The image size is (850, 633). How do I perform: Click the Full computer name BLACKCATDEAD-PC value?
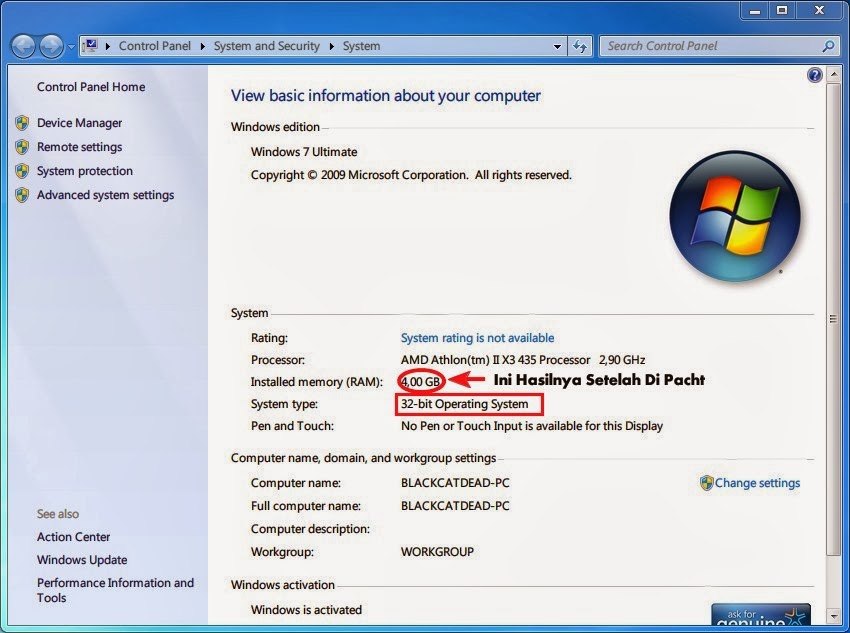pyautogui.click(x=455, y=506)
